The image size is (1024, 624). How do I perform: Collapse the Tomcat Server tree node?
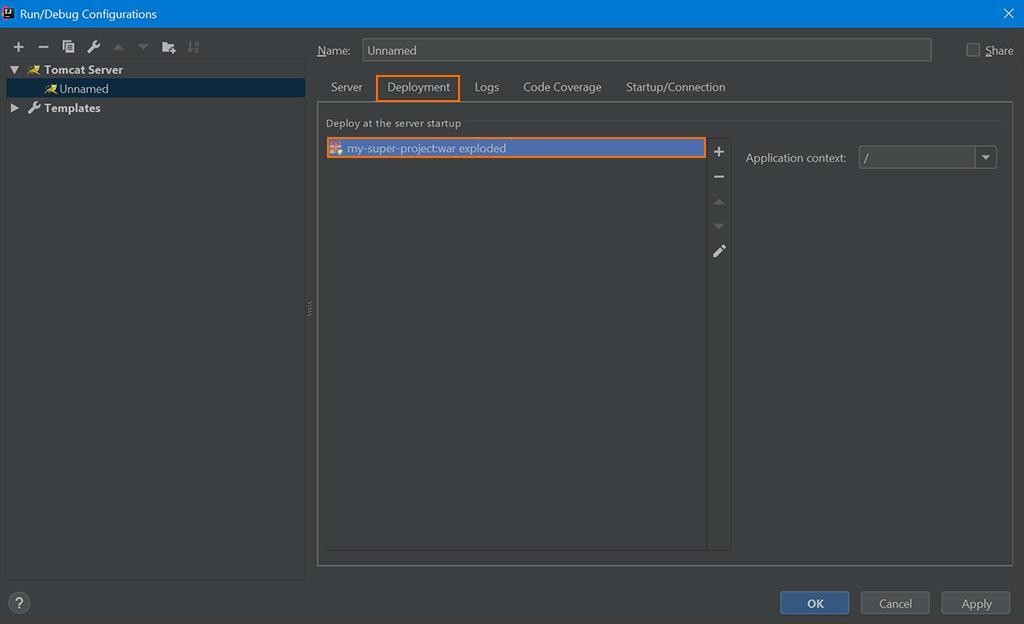pos(14,69)
